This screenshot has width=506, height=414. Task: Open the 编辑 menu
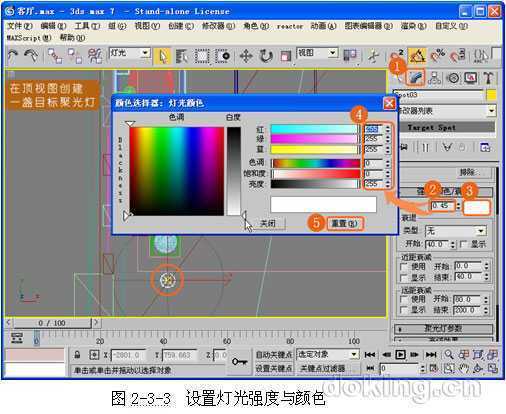53,26
